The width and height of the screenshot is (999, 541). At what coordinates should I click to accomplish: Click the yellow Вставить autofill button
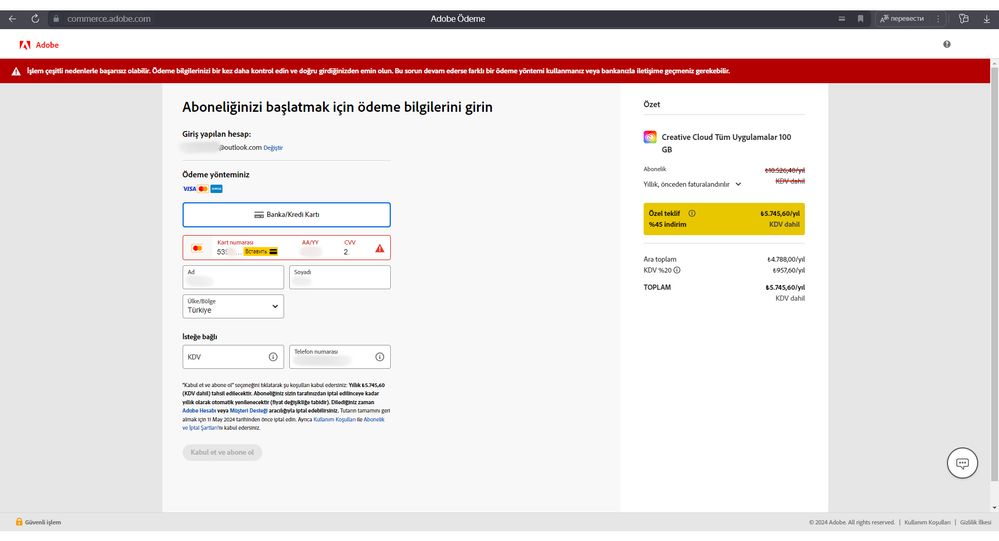[x=261, y=252]
